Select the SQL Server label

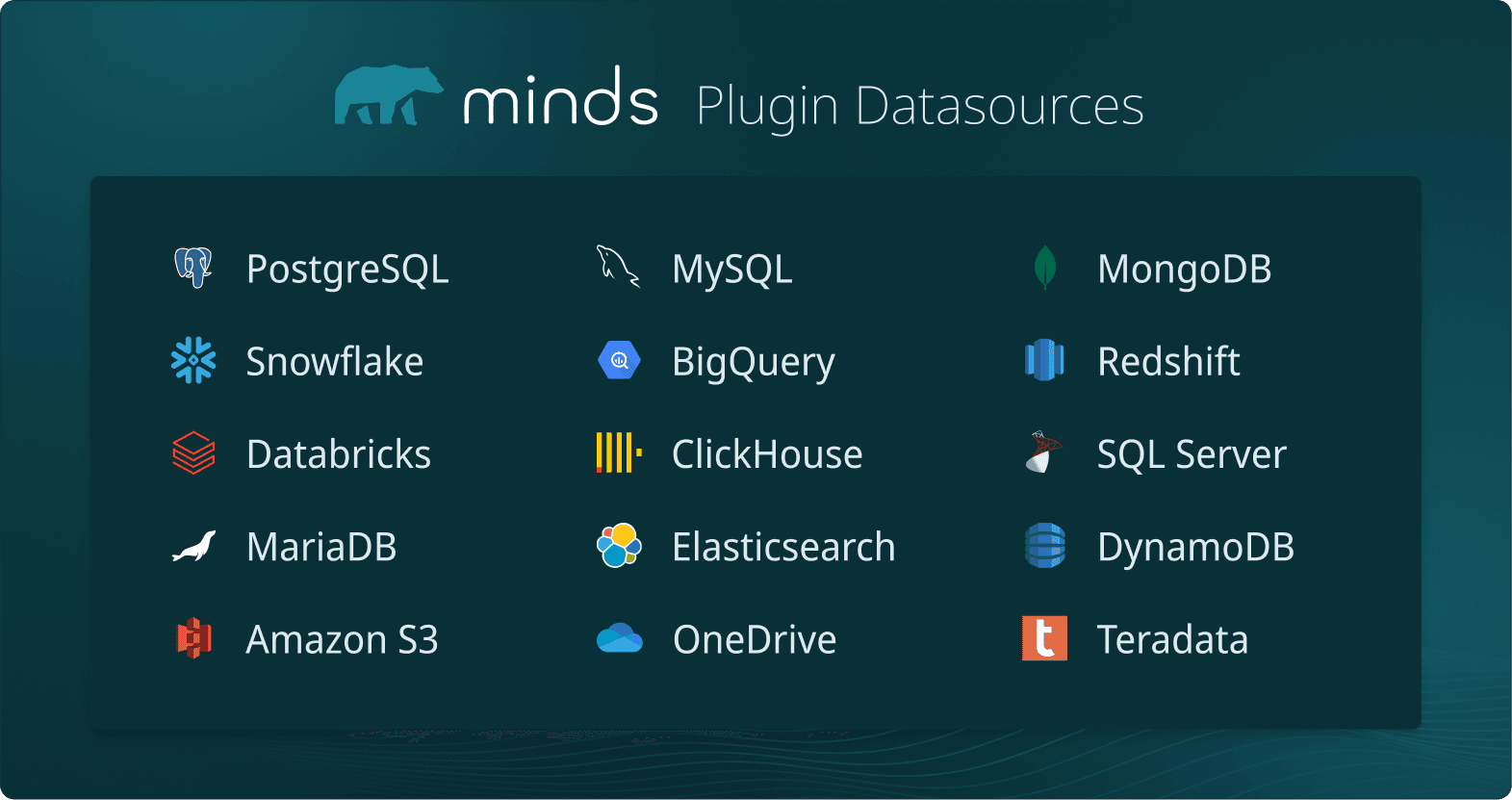(x=1192, y=454)
